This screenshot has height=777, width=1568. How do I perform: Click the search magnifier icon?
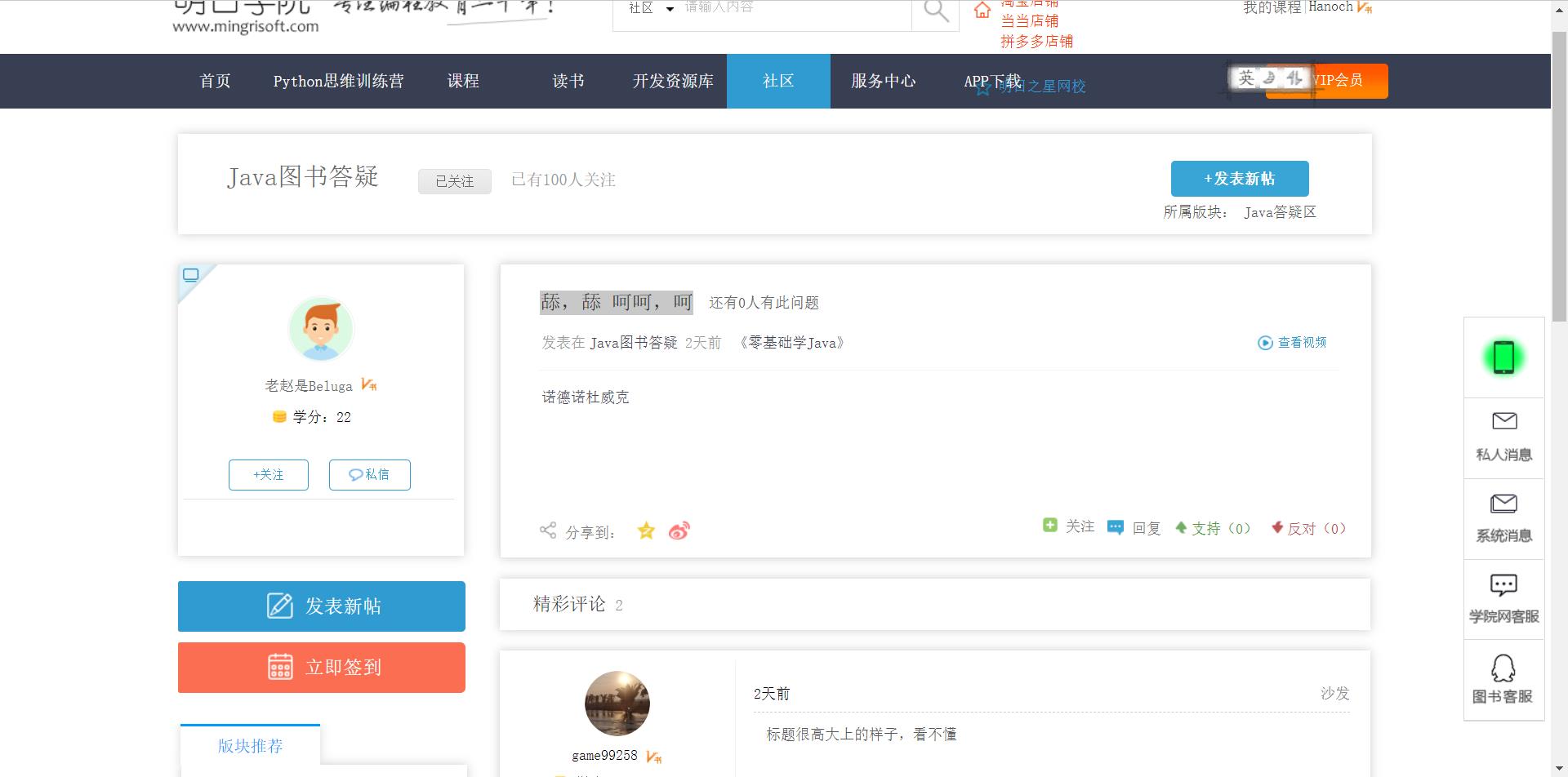tap(936, 11)
